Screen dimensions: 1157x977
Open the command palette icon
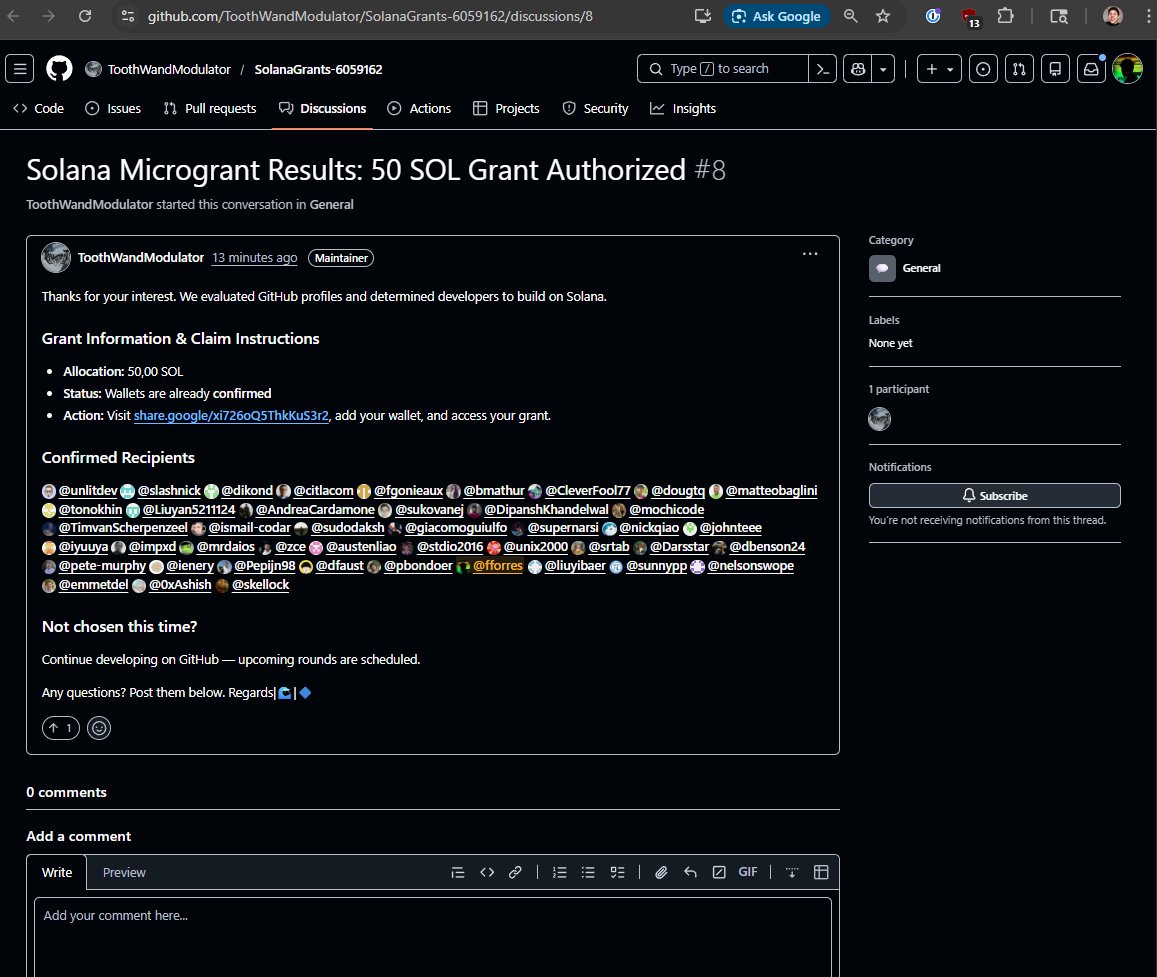[822, 69]
